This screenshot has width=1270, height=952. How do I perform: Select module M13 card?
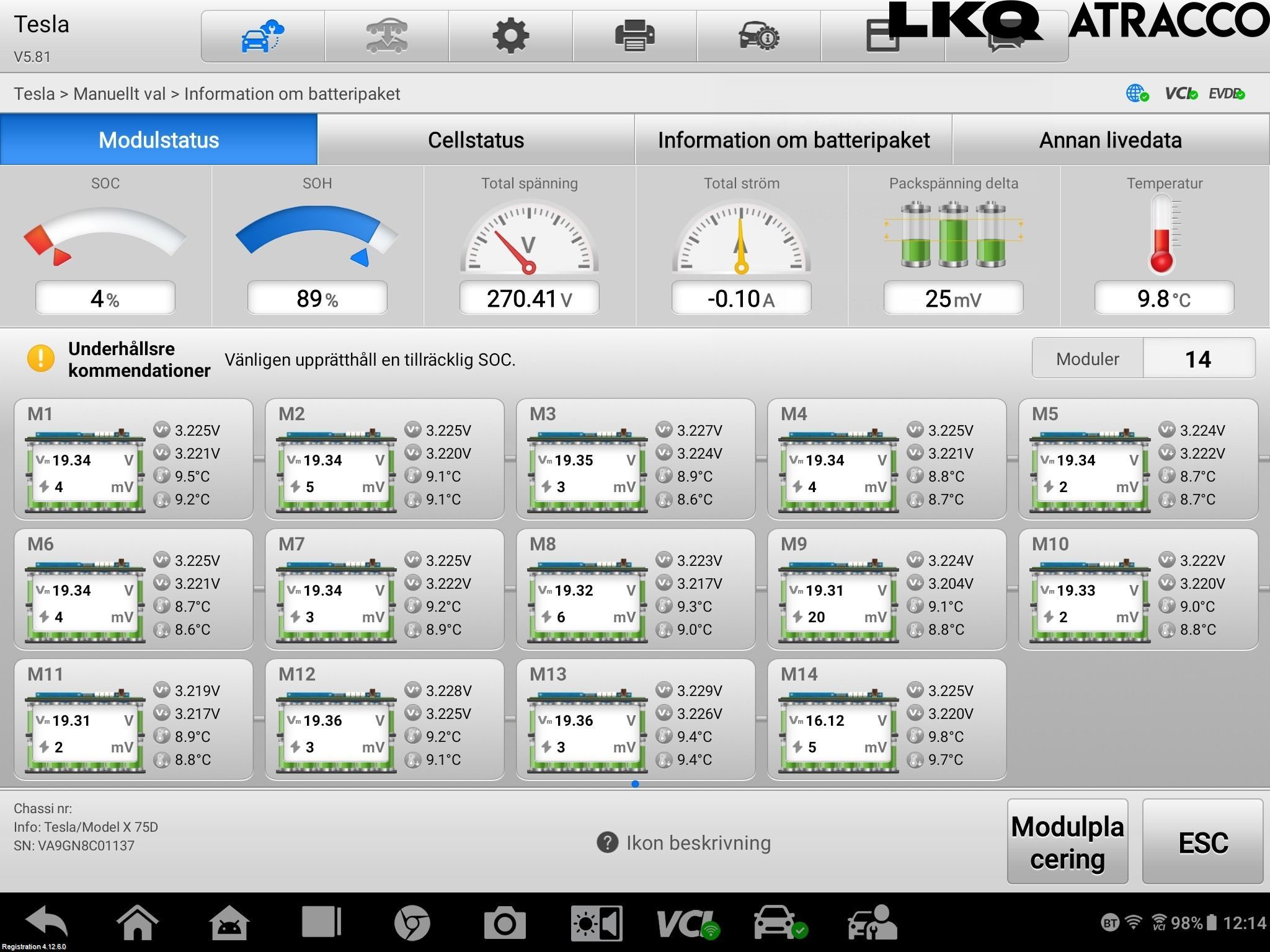pyautogui.click(x=636, y=719)
